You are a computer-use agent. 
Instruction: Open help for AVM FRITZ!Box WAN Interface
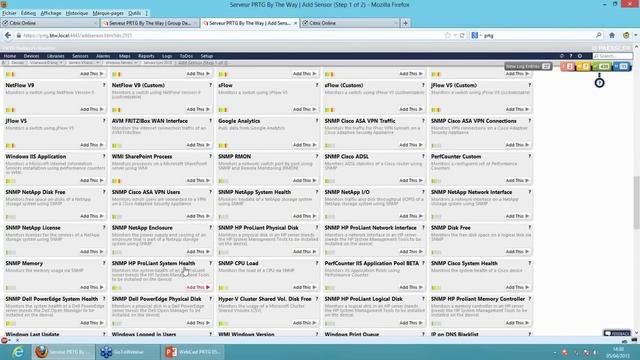click(211, 121)
